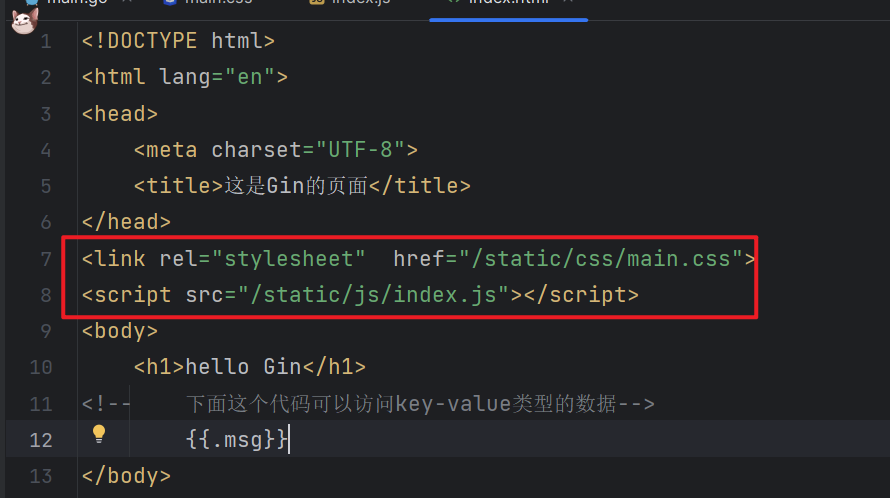This screenshot has height=498, width=890.
Task: Click the closing </script> tag
Action: [581, 295]
